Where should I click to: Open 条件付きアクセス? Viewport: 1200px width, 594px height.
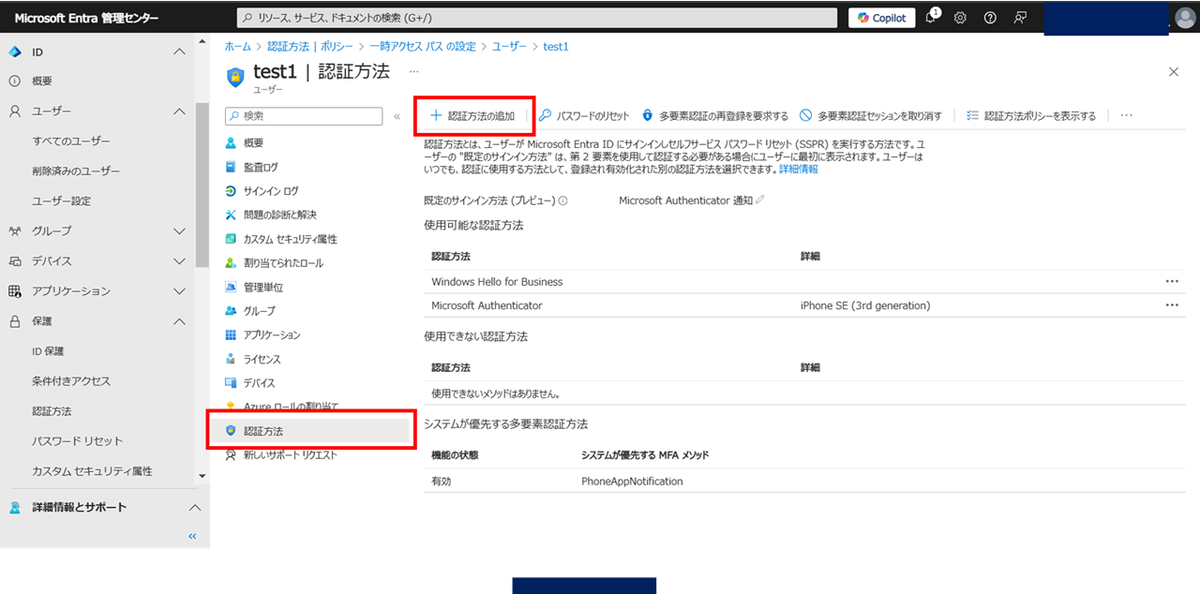[71, 381]
